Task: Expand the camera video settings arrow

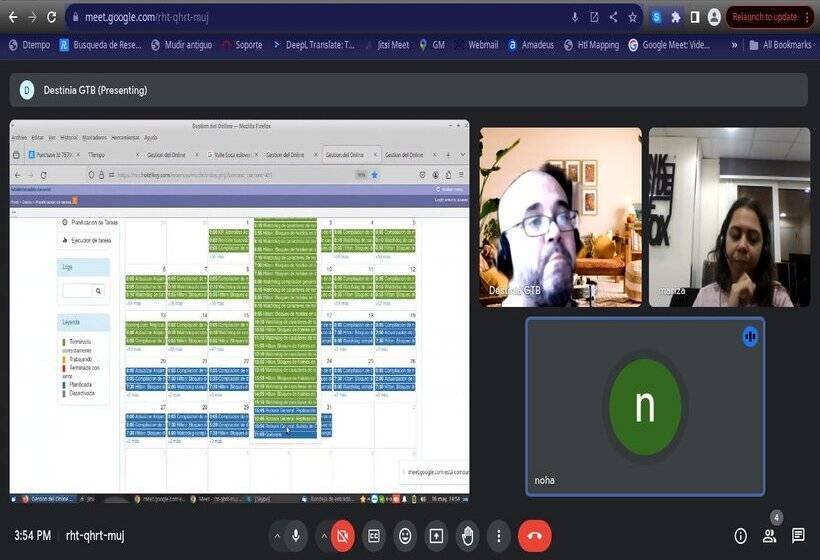Action: pos(323,536)
